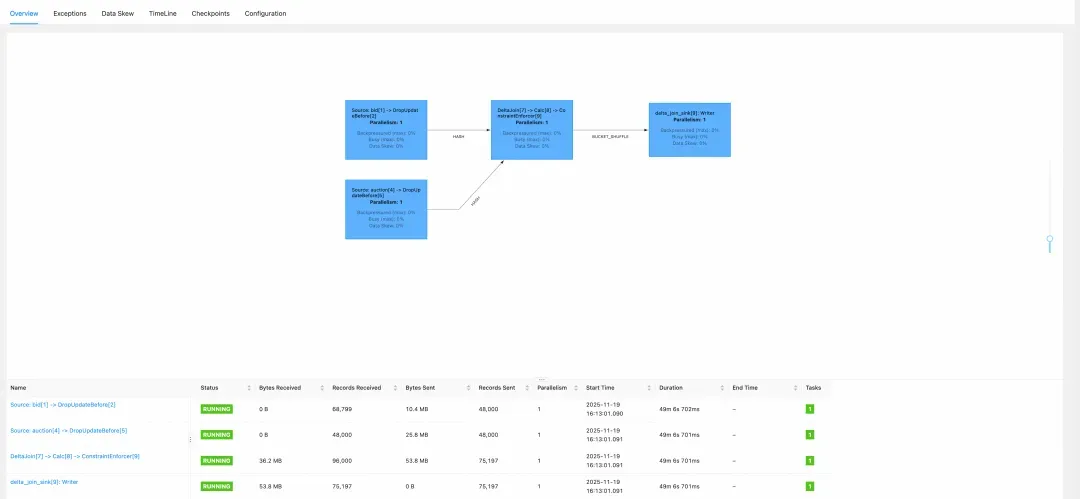Sort table by Records Sent column
The image size is (1080, 499).
point(528,388)
